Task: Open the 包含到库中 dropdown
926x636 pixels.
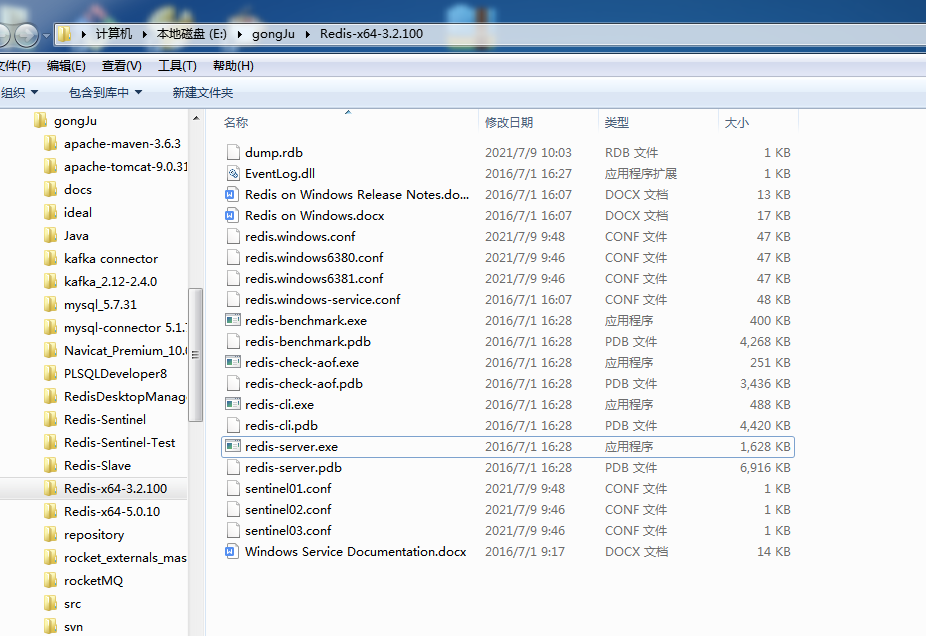Action: (x=105, y=93)
